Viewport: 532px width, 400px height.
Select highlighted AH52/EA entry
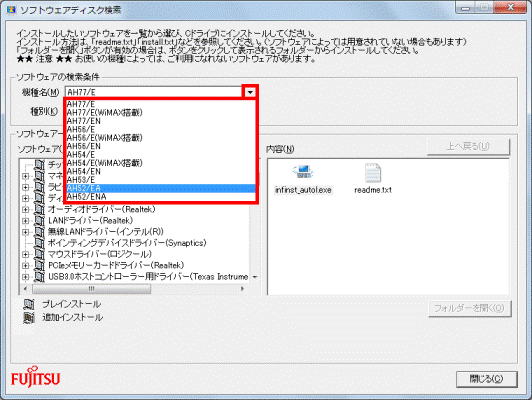tap(160, 188)
